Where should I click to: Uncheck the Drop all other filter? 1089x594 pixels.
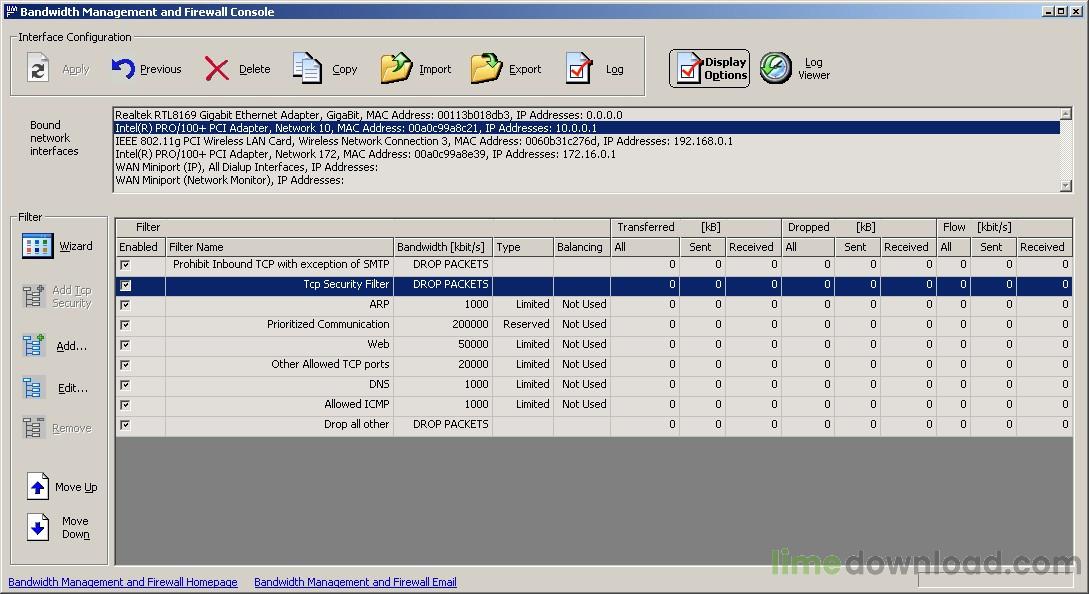click(x=125, y=424)
